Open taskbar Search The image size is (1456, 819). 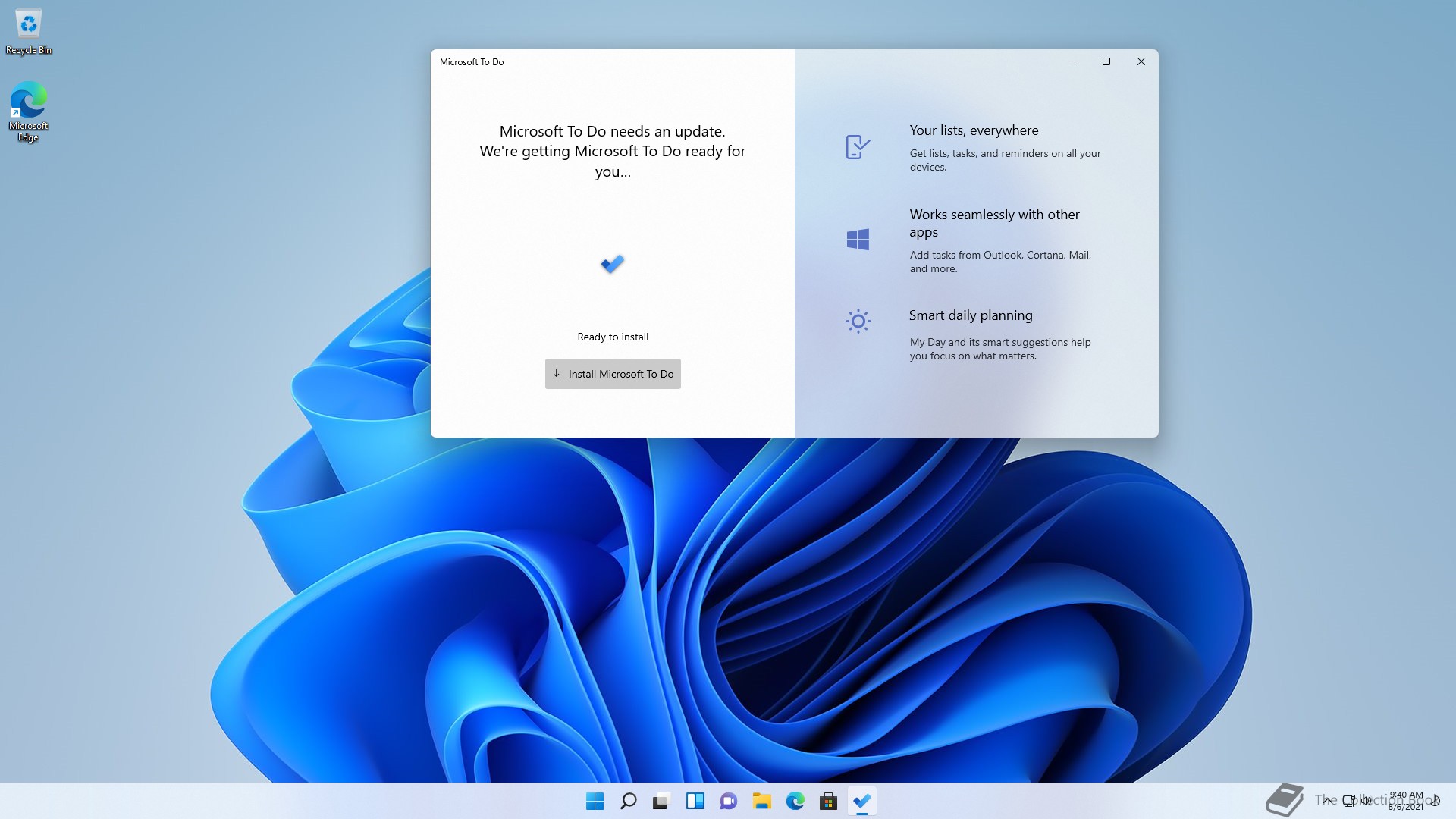click(629, 801)
